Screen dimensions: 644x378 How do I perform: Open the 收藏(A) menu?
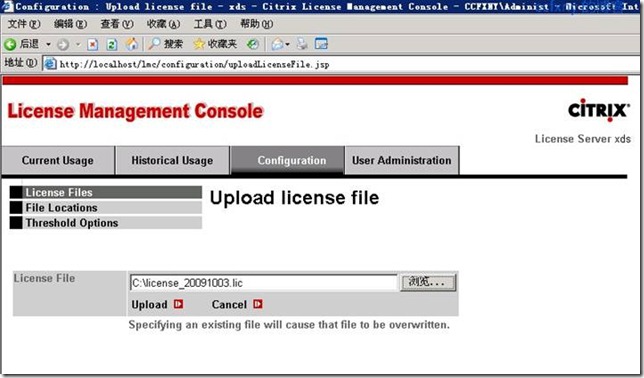click(x=163, y=24)
